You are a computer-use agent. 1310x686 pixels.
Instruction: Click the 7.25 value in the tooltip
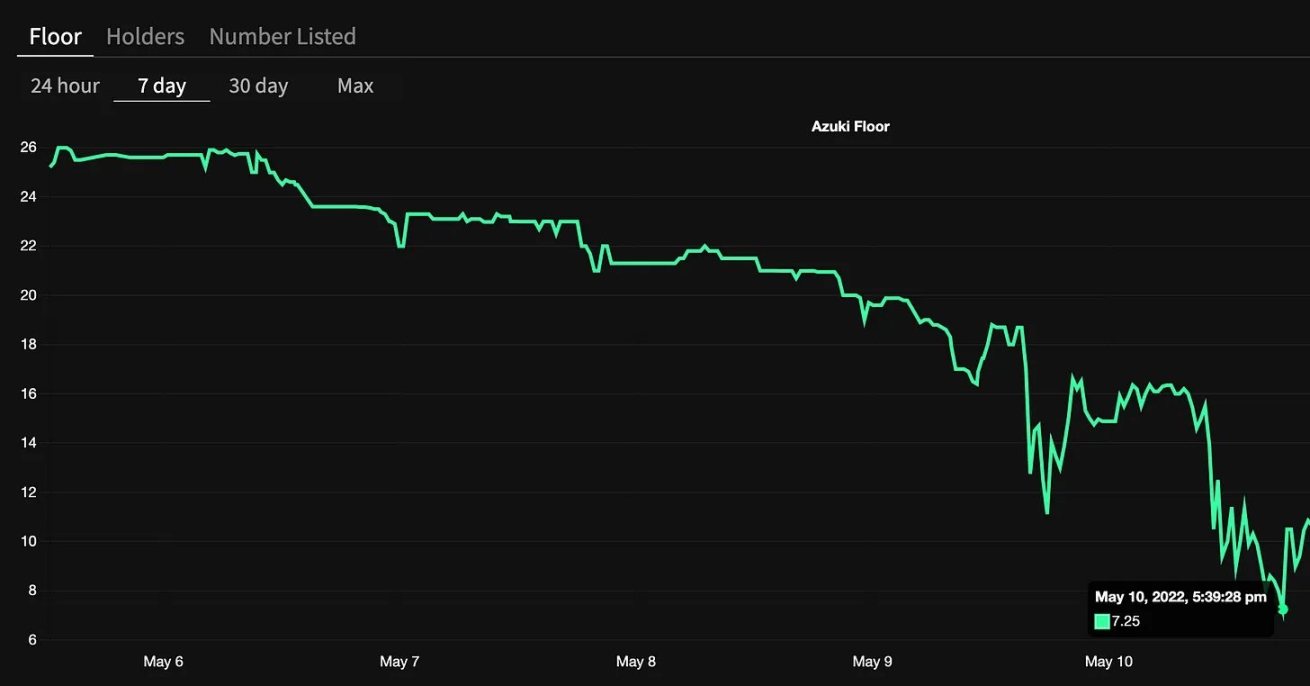tap(1126, 621)
